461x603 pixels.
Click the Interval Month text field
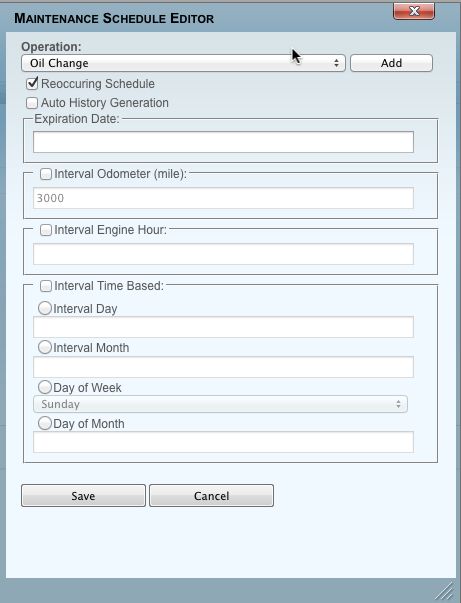point(223,367)
